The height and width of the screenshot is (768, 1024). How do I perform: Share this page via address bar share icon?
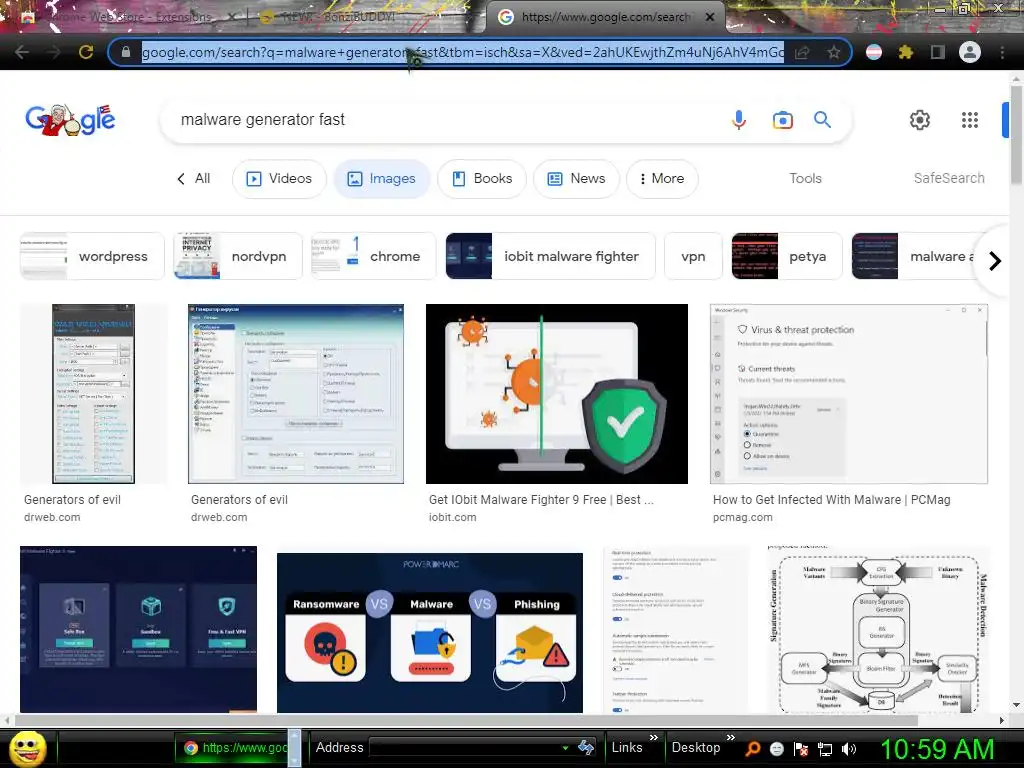point(802,52)
